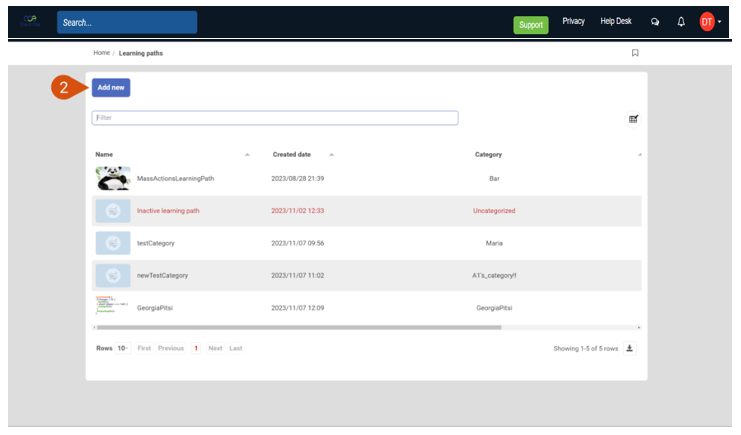The width and height of the screenshot is (741, 435).
Task: Click the Bar category cell
Action: 494,179
